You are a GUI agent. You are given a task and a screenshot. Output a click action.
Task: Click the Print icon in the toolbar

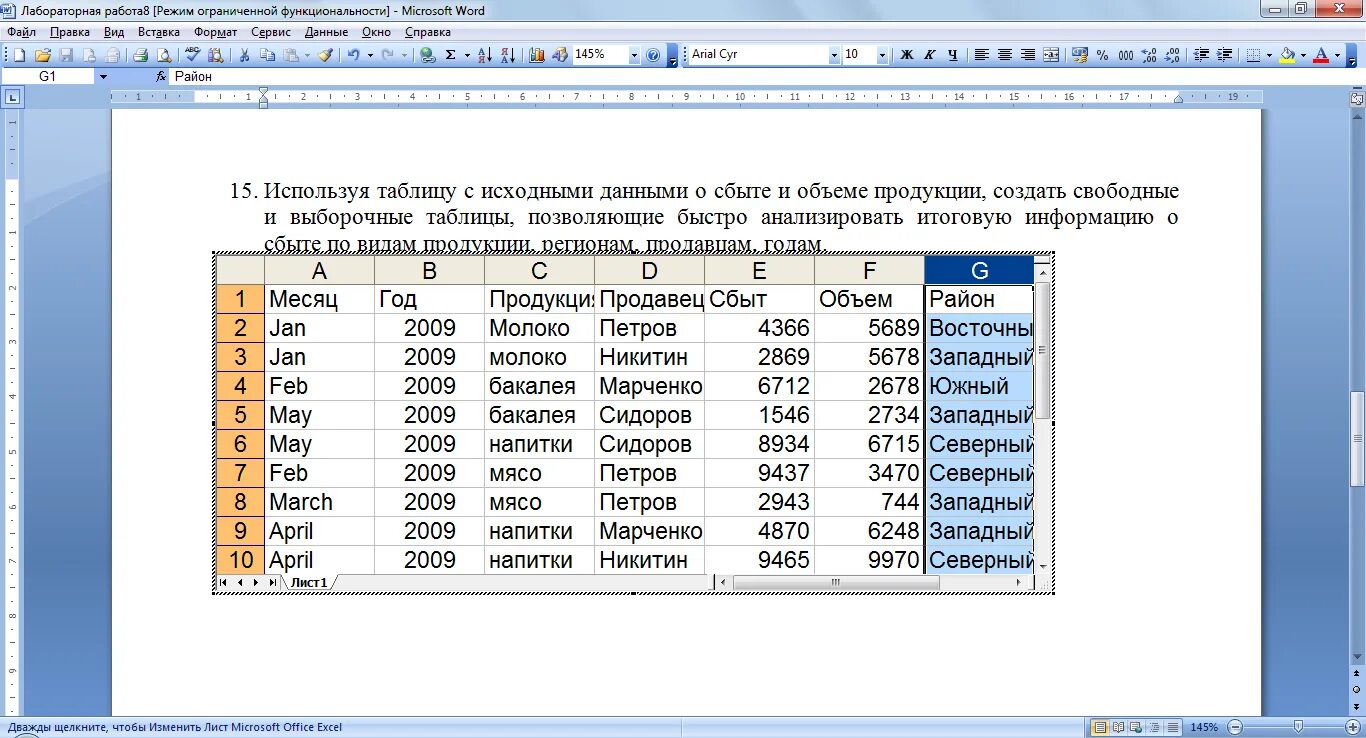pyautogui.click(x=140, y=55)
